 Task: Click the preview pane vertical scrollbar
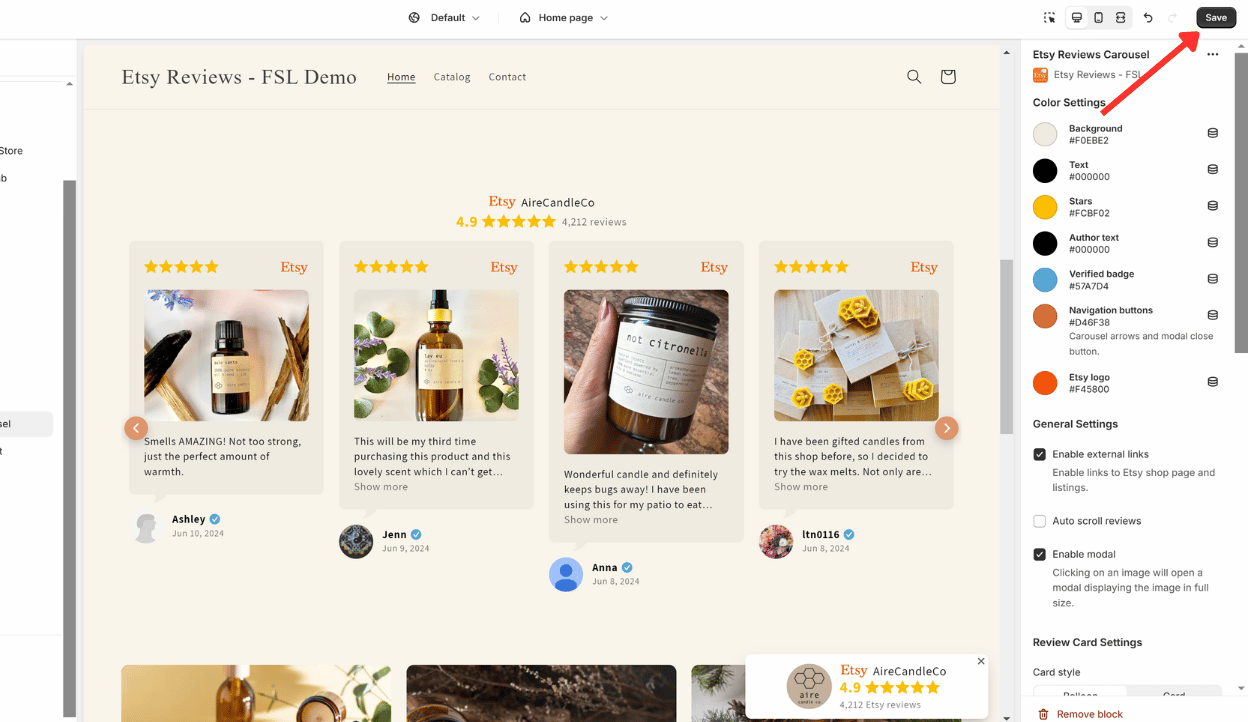[1007, 346]
